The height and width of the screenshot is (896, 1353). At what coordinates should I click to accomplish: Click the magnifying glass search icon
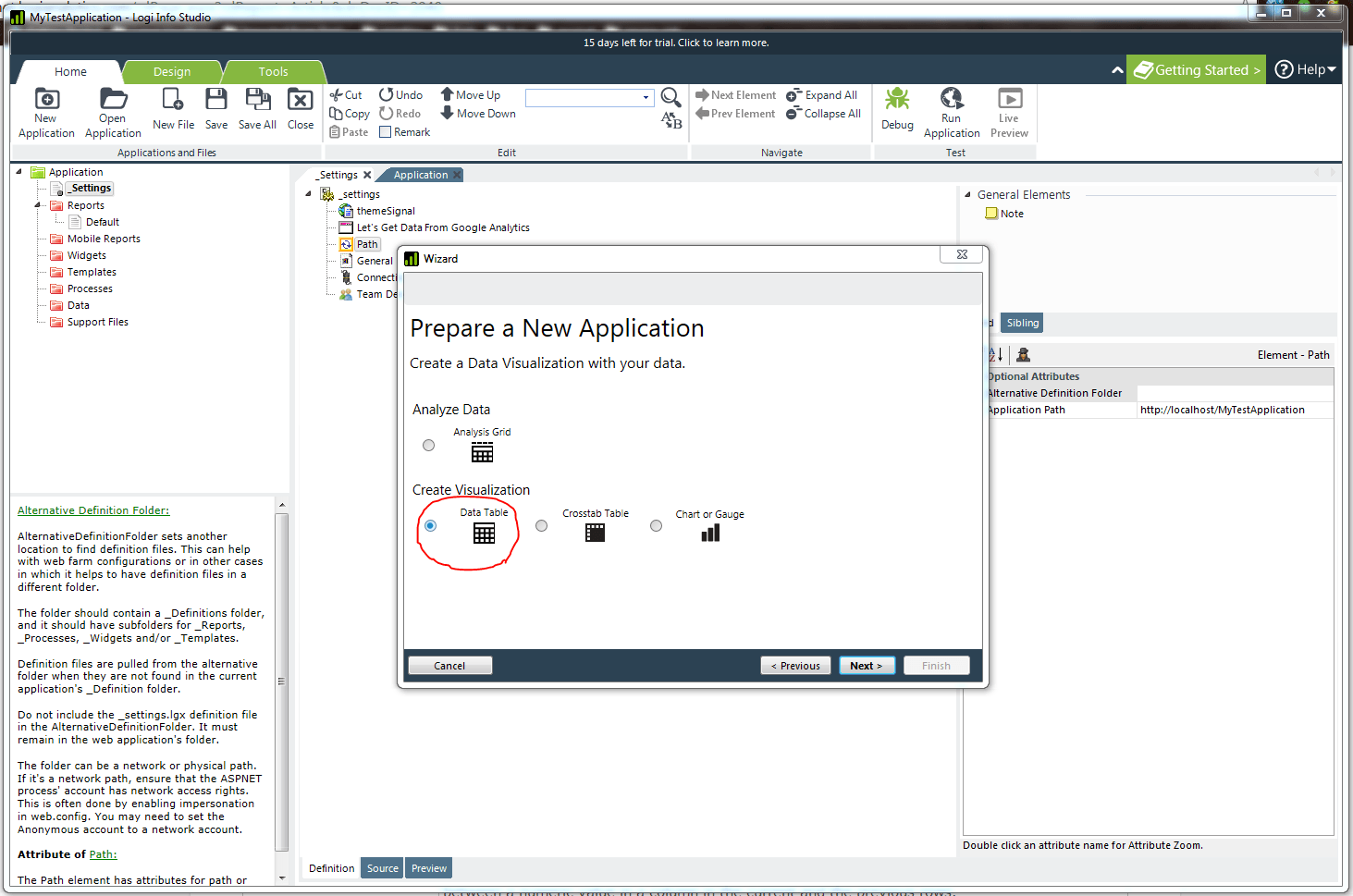(670, 97)
